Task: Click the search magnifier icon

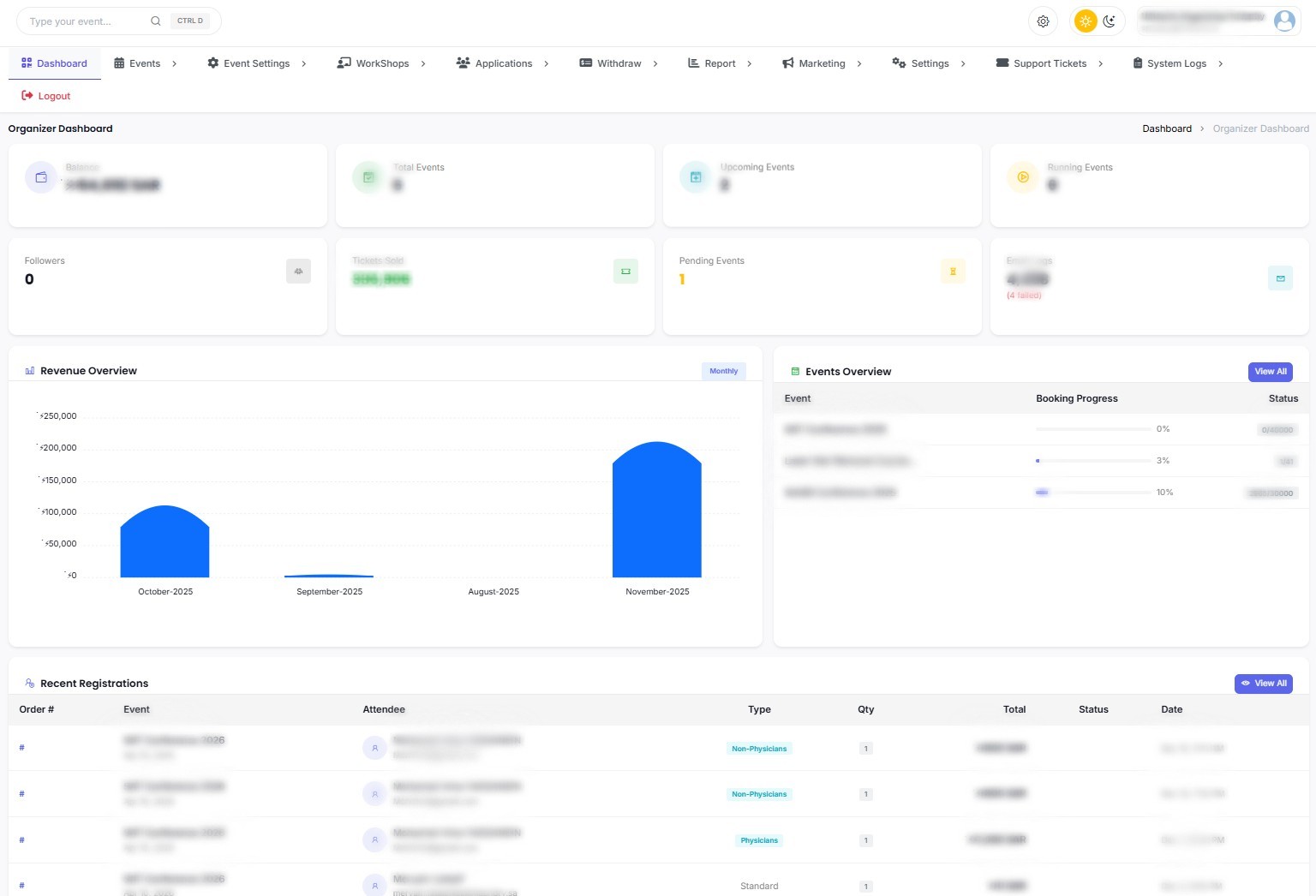Action: click(x=155, y=21)
